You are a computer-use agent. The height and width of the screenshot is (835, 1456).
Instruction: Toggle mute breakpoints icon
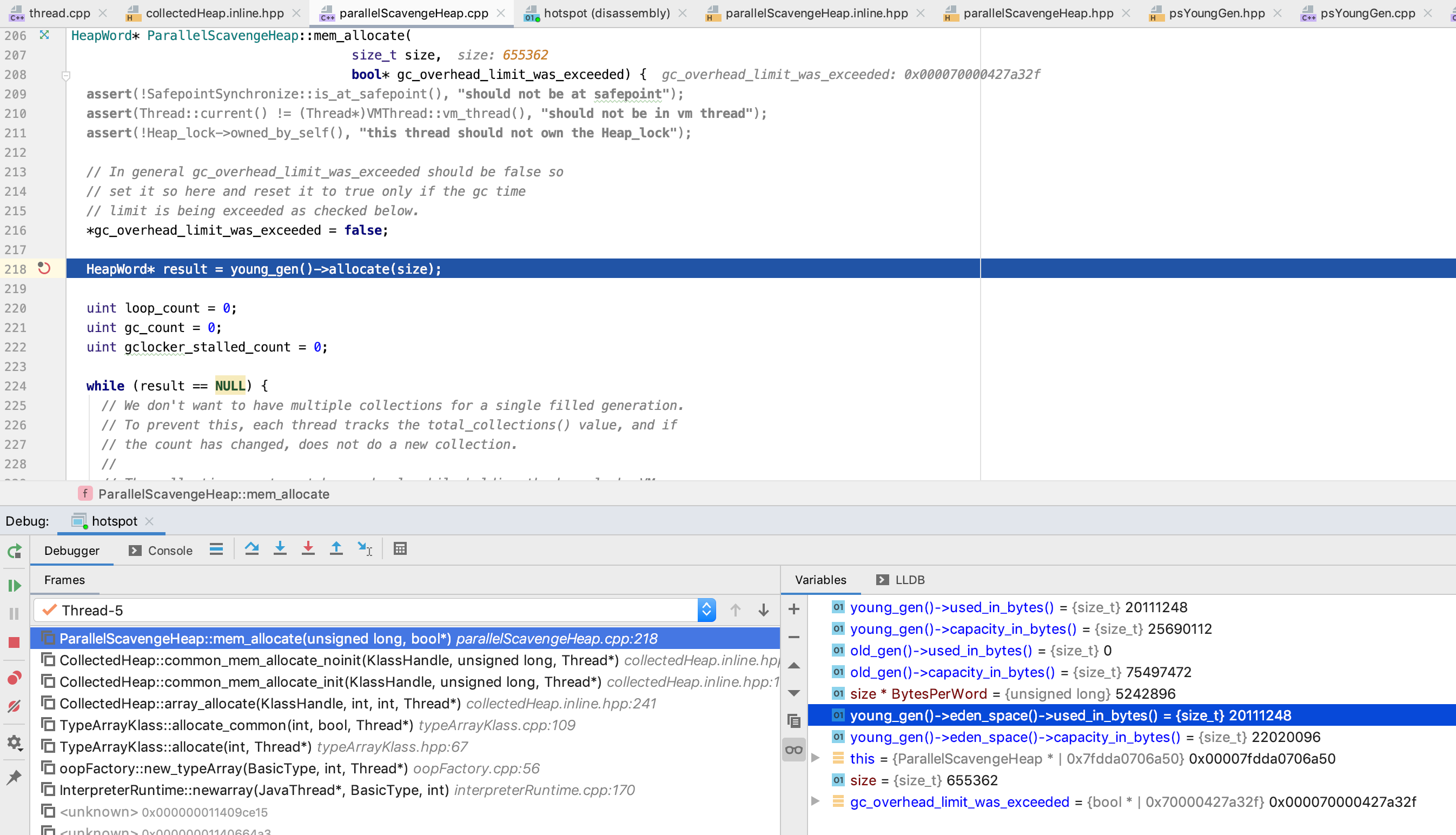(x=15, y=706)
